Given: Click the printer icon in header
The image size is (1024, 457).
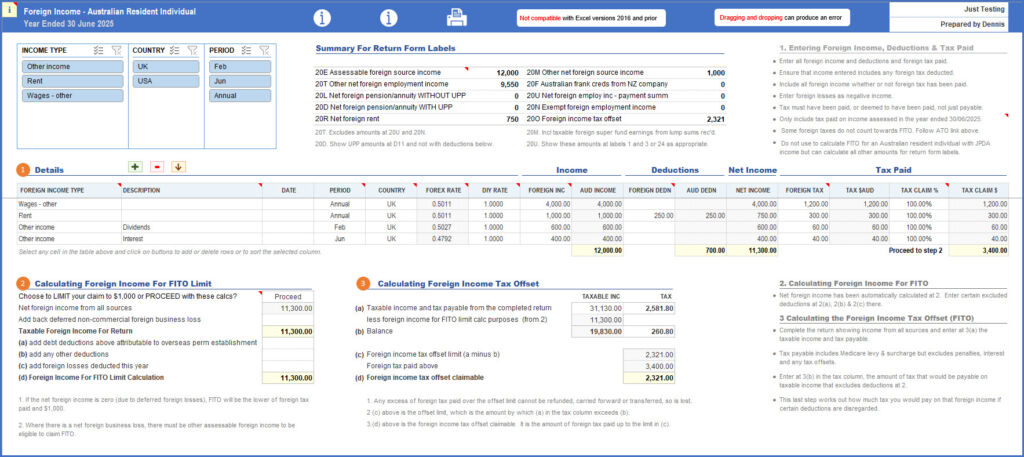Looking at the screenshot, I should (456, 17).
